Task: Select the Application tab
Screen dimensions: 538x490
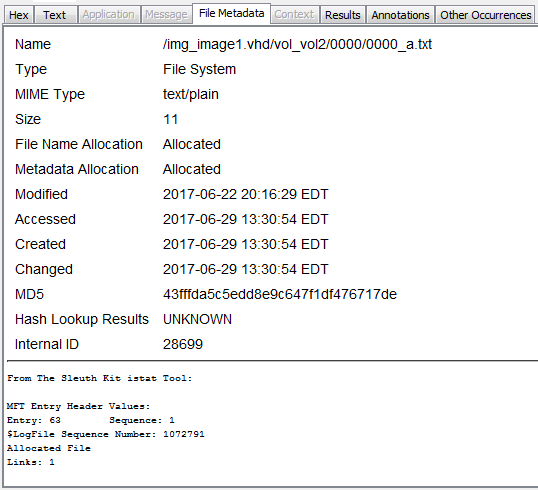Action: tap(109, 15)
